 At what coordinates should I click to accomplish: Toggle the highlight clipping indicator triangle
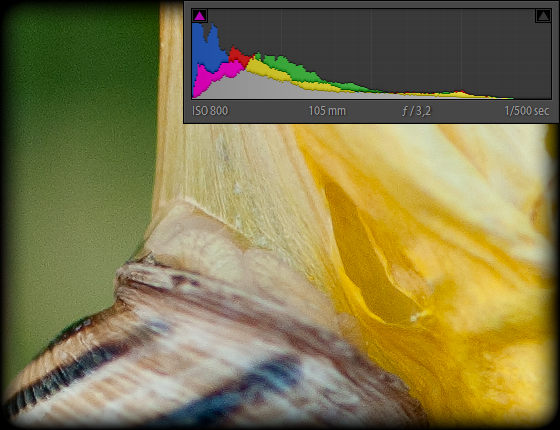point(543,16)
